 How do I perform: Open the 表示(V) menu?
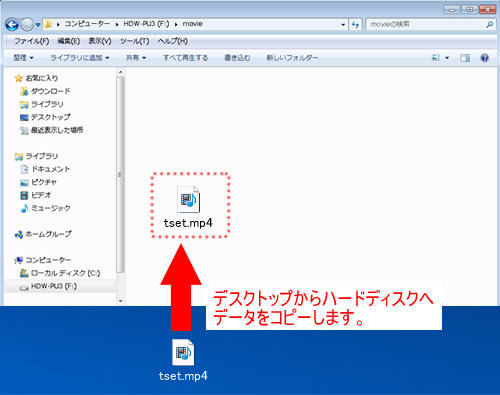[100, 41]
